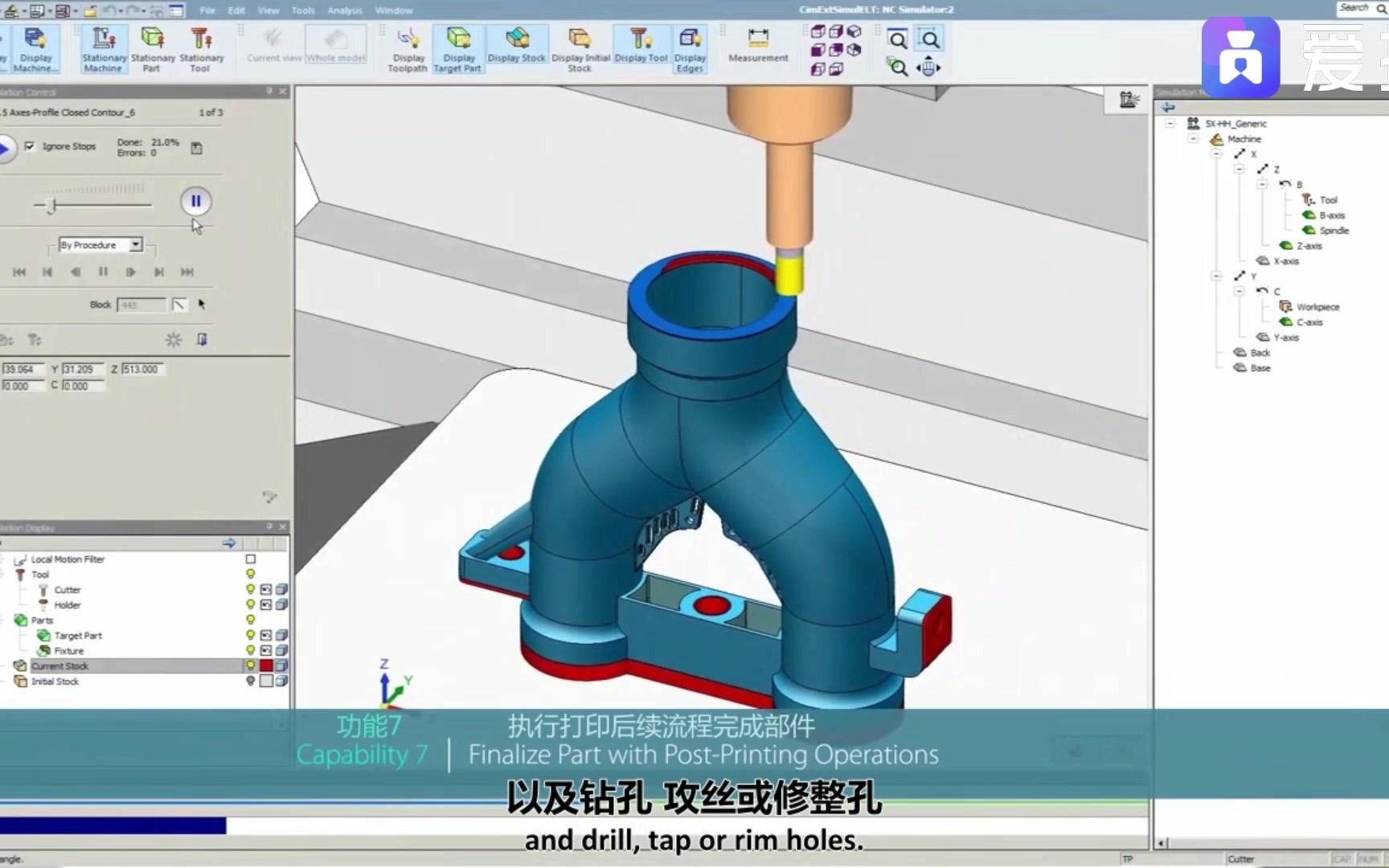Image resolution: width=1389 pixels, height=868 pixels.
Task: Open the By Procedure dropdown
Action: coord(135,244)
